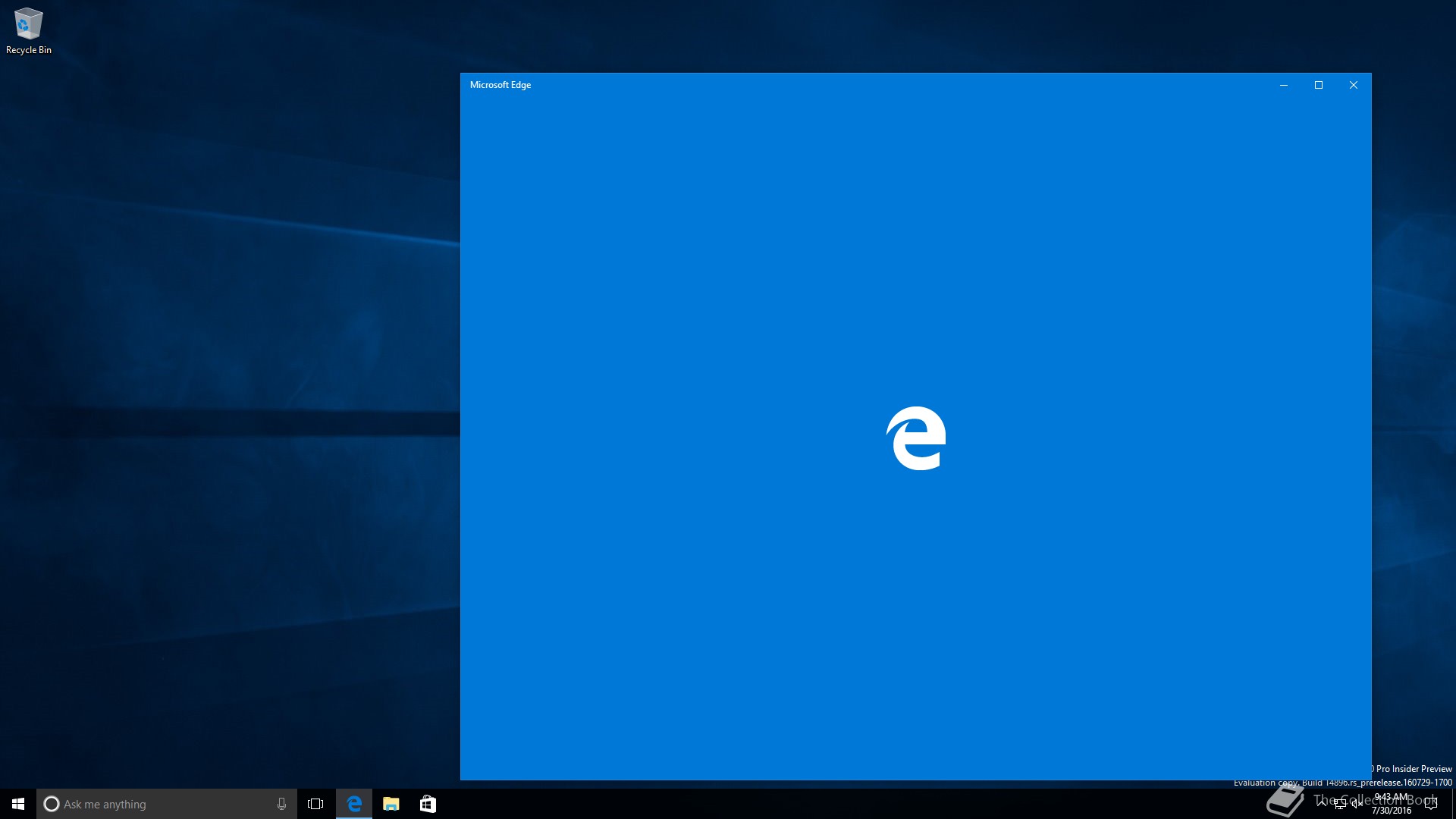Open the Windows Start menu
The width and height of the screenshot is (1456, 819).
(x=18, y=804)
